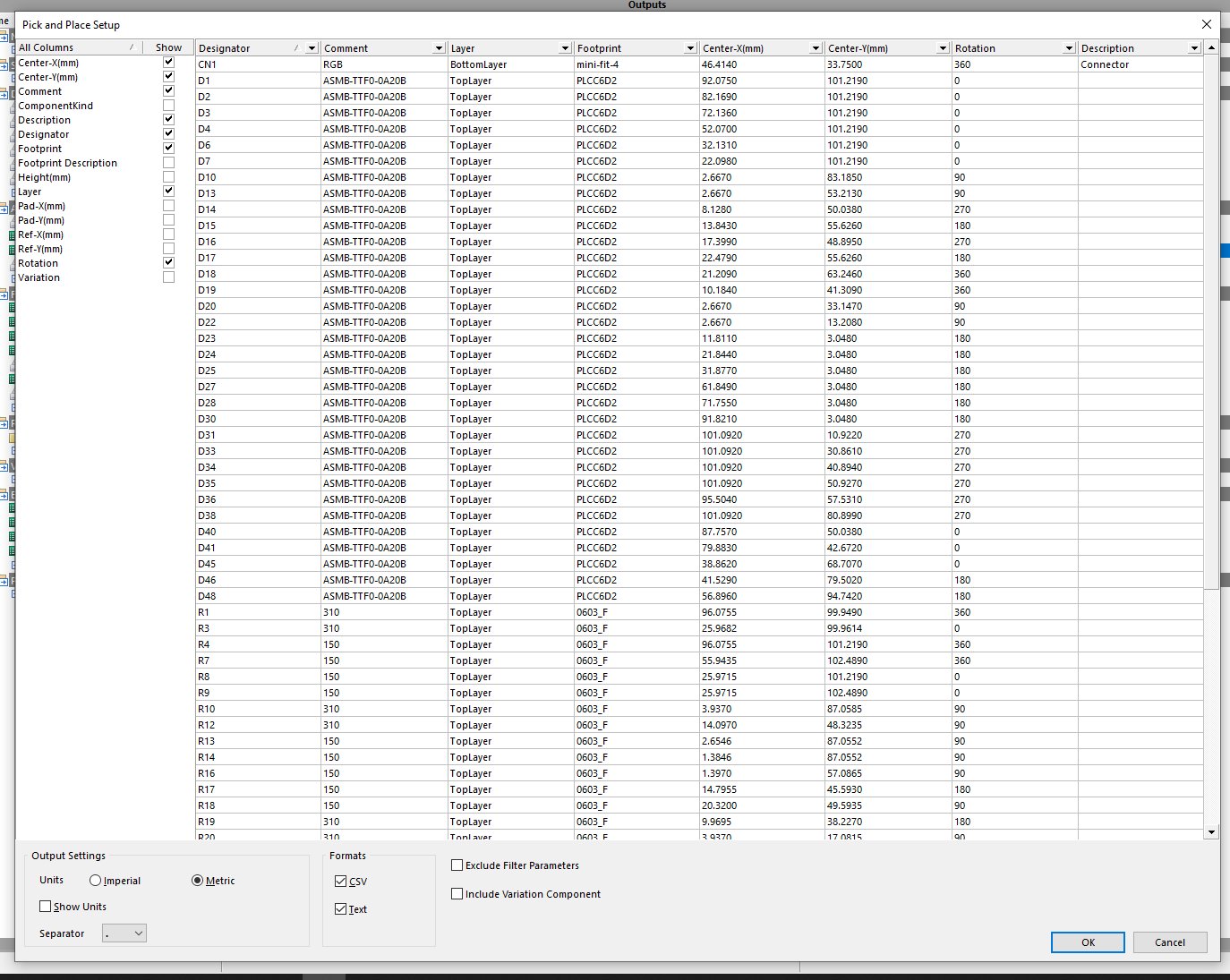Close the Pick and Place Setup dialog
The width and height of the screenshot is (1230, 980).
1207,25
